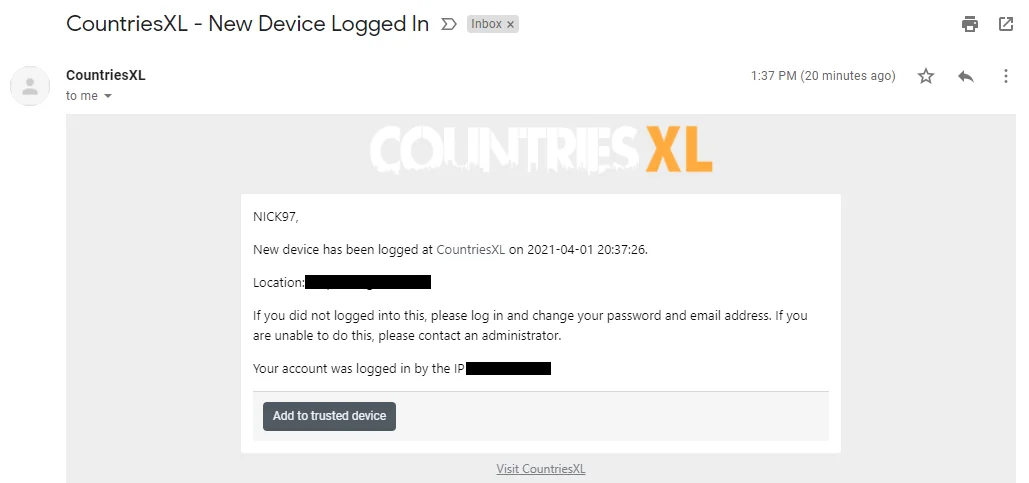Expand recipient details arrow next to "to me"
1029x483 pixels.
tap(108, 96)
